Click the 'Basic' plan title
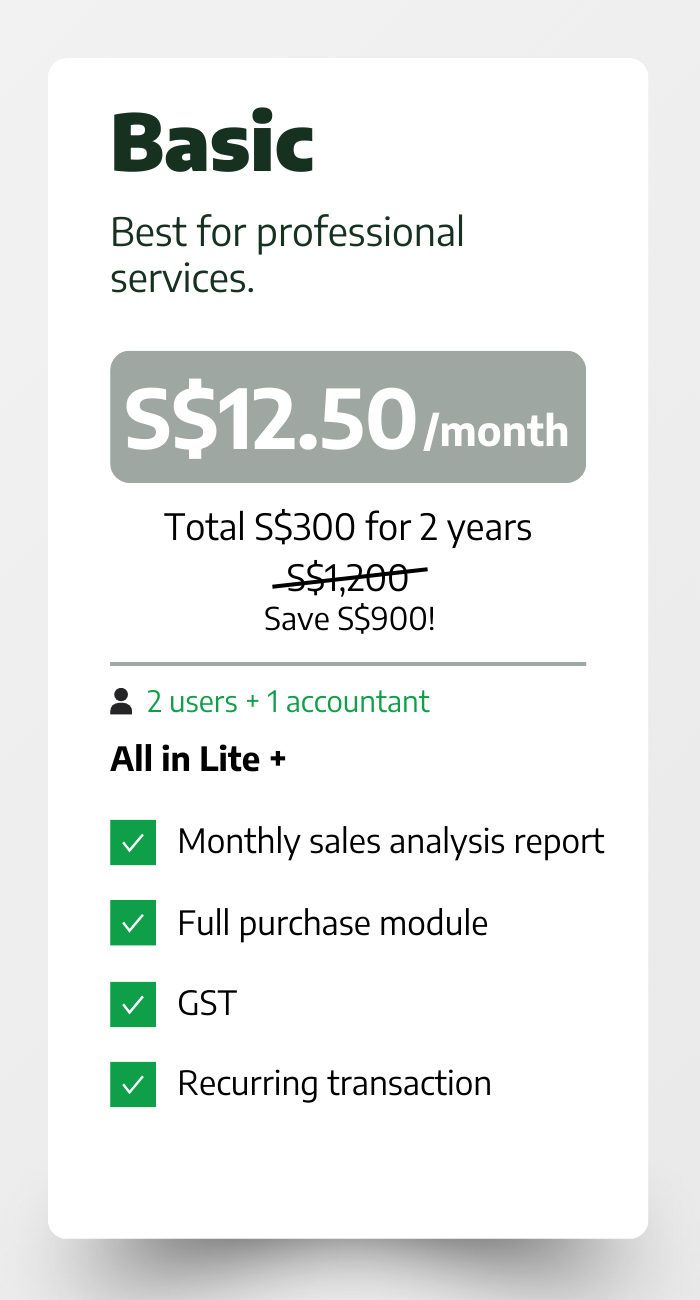Image resolution: width=700 pixels, height=1300 pixels. coord(213,143)
